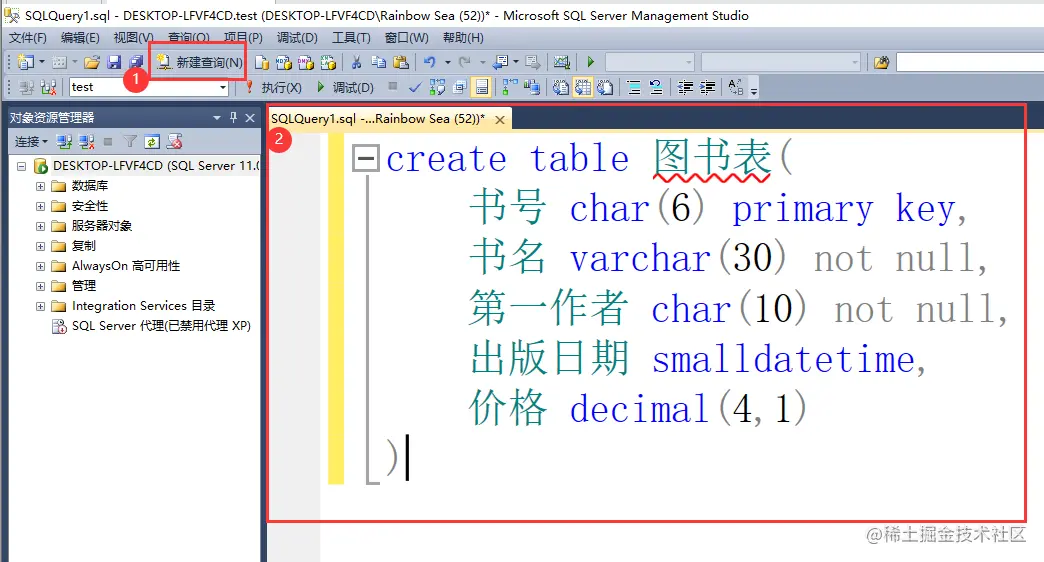1044x562 pixels.
Task: Click the Database Engine Query icon
Action: pos(262,62)
